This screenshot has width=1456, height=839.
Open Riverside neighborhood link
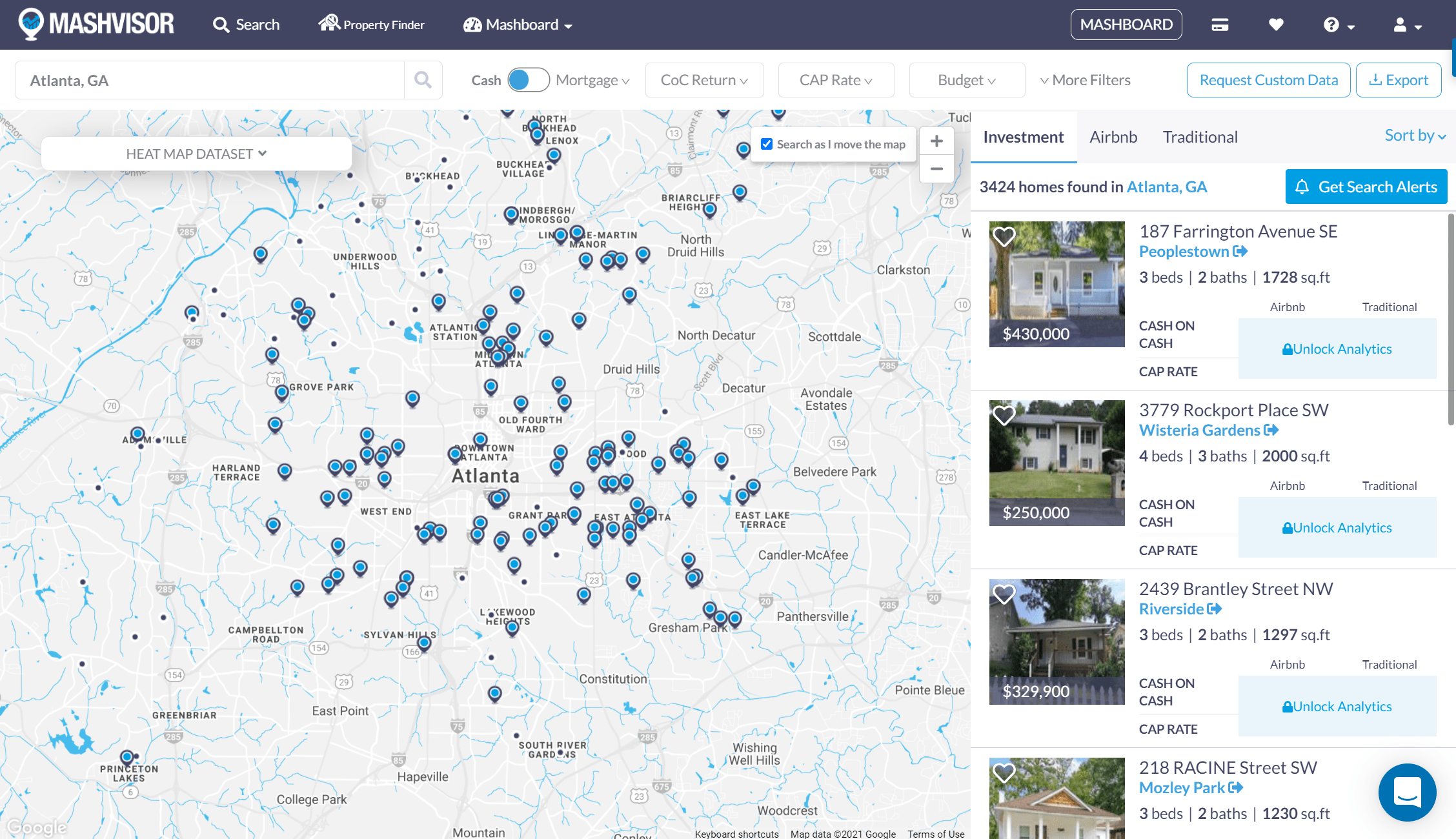(1180, 609)
